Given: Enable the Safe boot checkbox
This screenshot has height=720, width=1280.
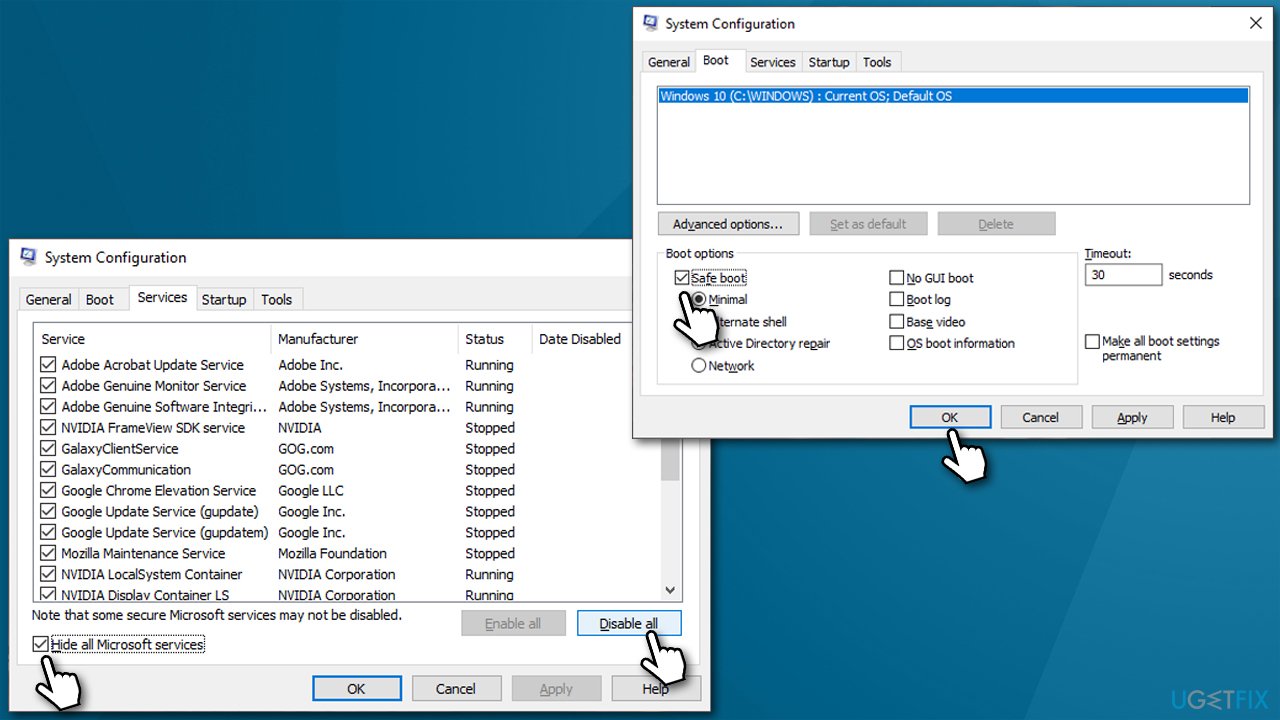Looking at the screenshot, I should [x=681, y=277].
